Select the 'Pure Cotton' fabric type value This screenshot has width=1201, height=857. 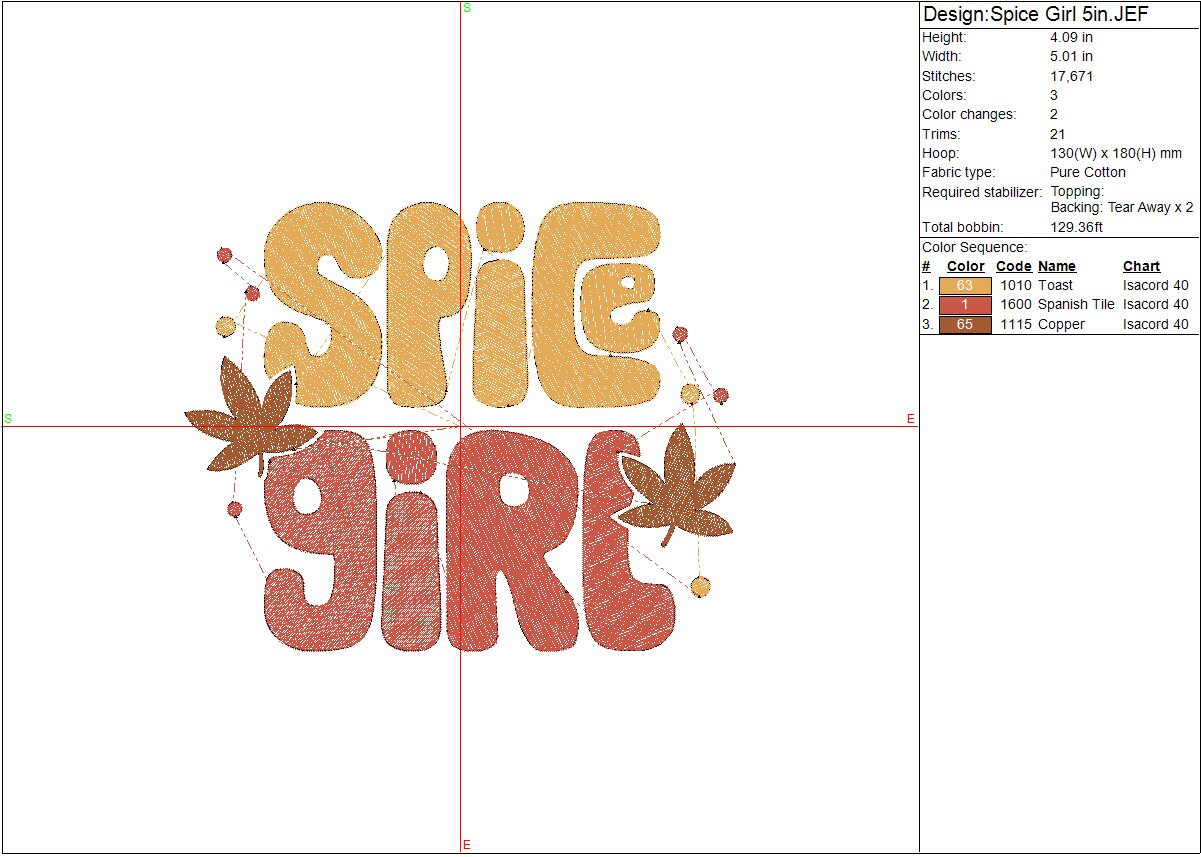click(x=1088, y=173)
